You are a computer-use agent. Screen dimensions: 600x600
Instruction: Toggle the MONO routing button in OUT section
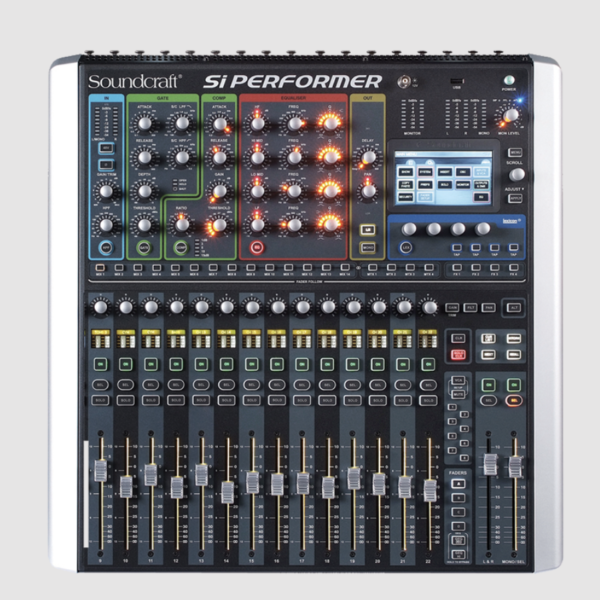[x=368, y=248]
